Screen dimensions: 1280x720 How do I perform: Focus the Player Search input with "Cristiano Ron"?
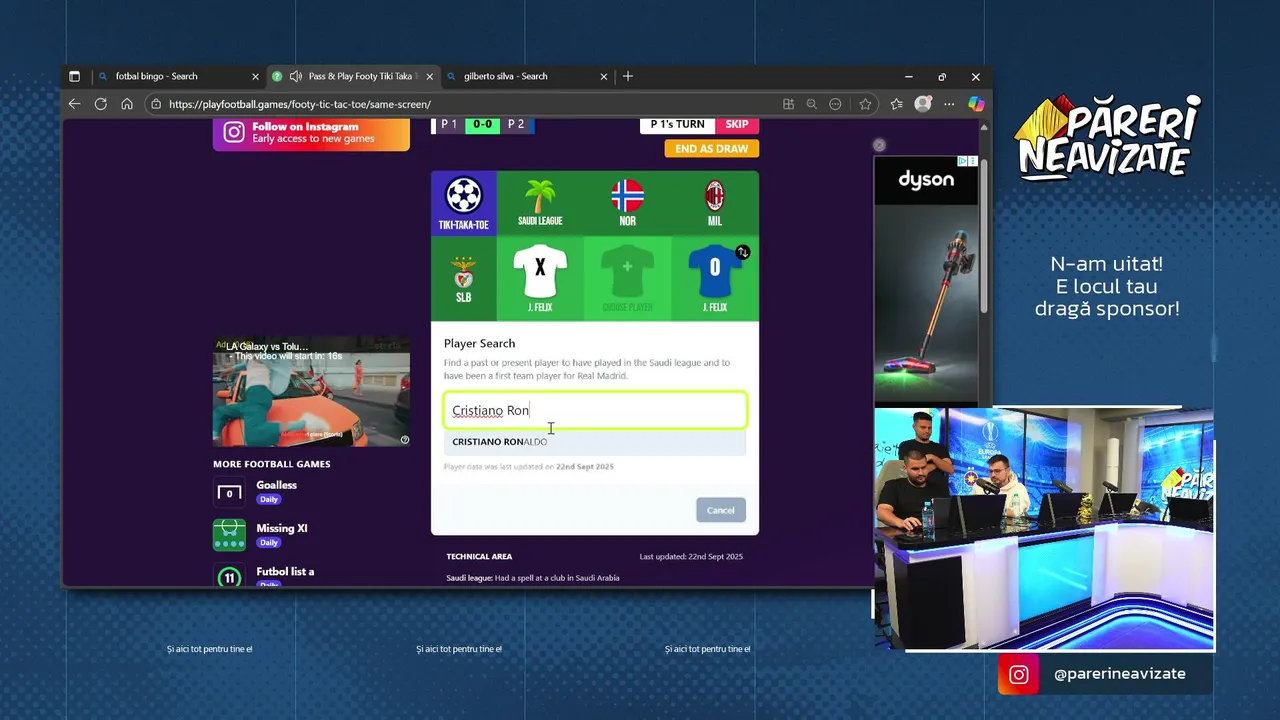click(x=595, y=410)
